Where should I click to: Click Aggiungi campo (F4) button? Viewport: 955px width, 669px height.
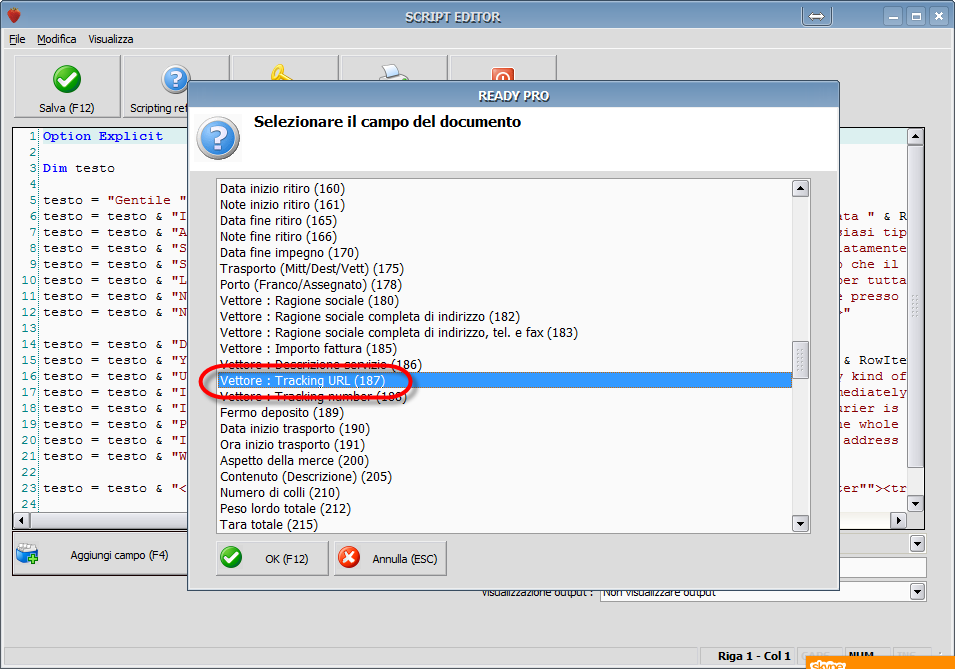tap(100, 554)
